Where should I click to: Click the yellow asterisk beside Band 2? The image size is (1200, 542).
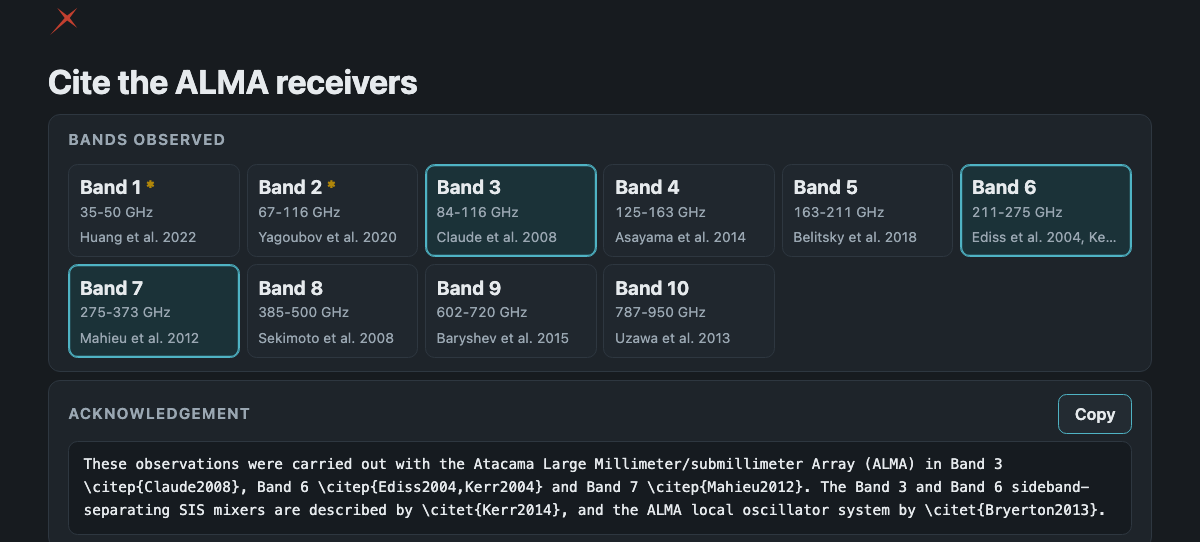(x=331, y=185)
